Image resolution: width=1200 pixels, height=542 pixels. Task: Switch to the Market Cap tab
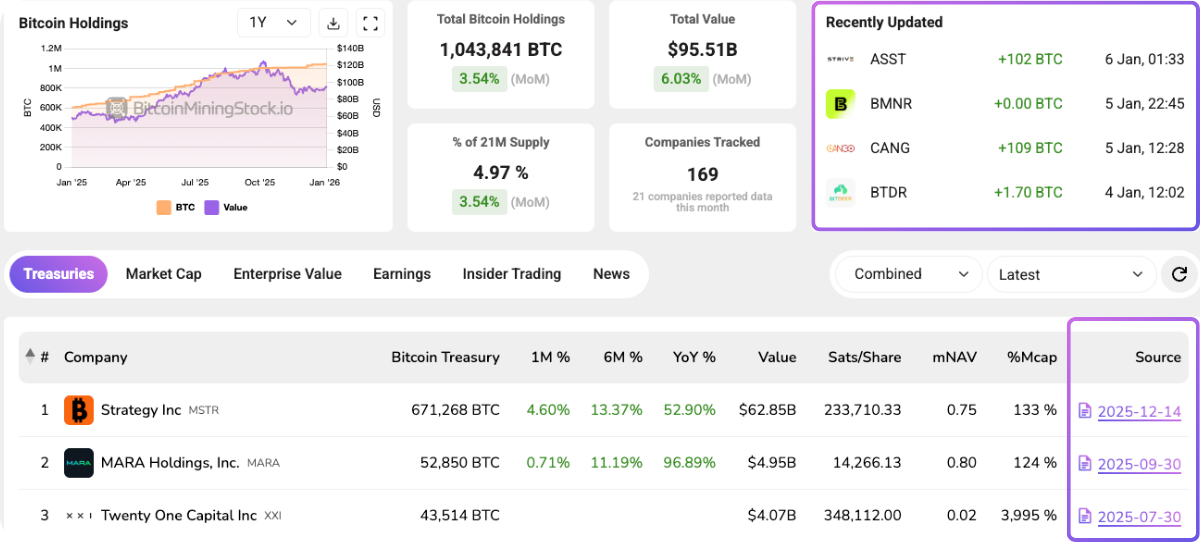tap(163, 274)
